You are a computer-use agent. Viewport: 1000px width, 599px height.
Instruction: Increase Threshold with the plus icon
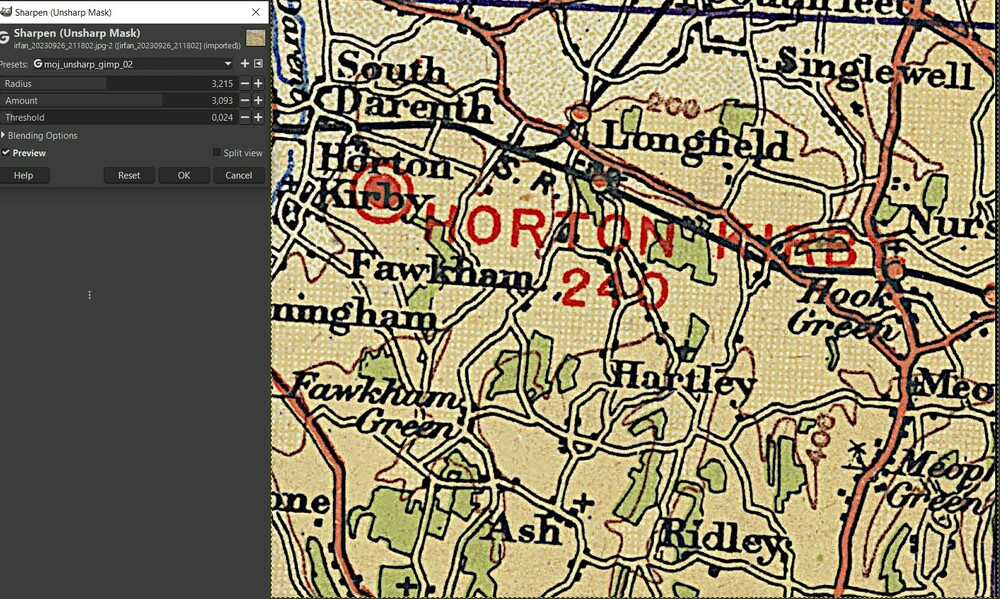click(x=258, y=117)
